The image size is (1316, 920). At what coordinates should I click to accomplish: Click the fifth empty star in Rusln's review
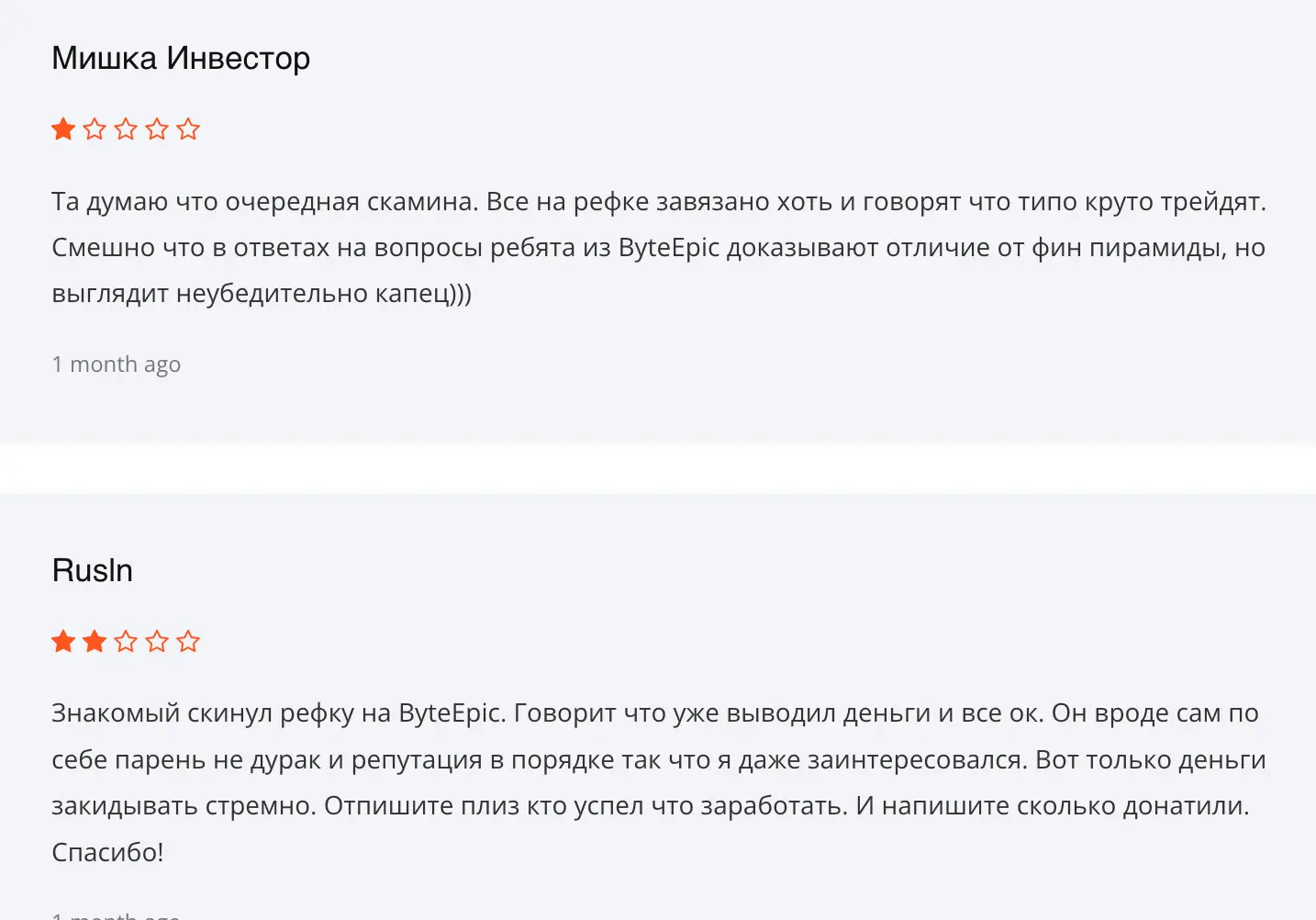click(188, 642)
